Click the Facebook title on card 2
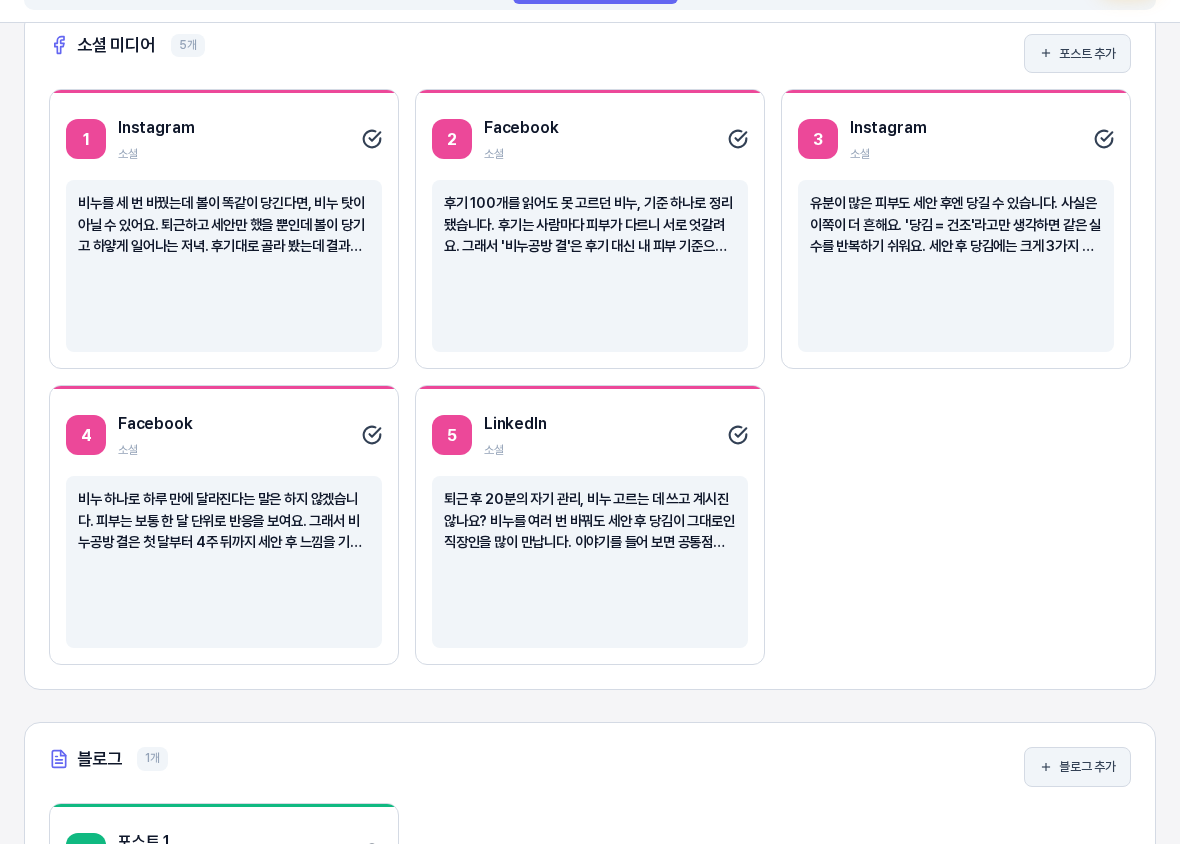 pos(521,128)
